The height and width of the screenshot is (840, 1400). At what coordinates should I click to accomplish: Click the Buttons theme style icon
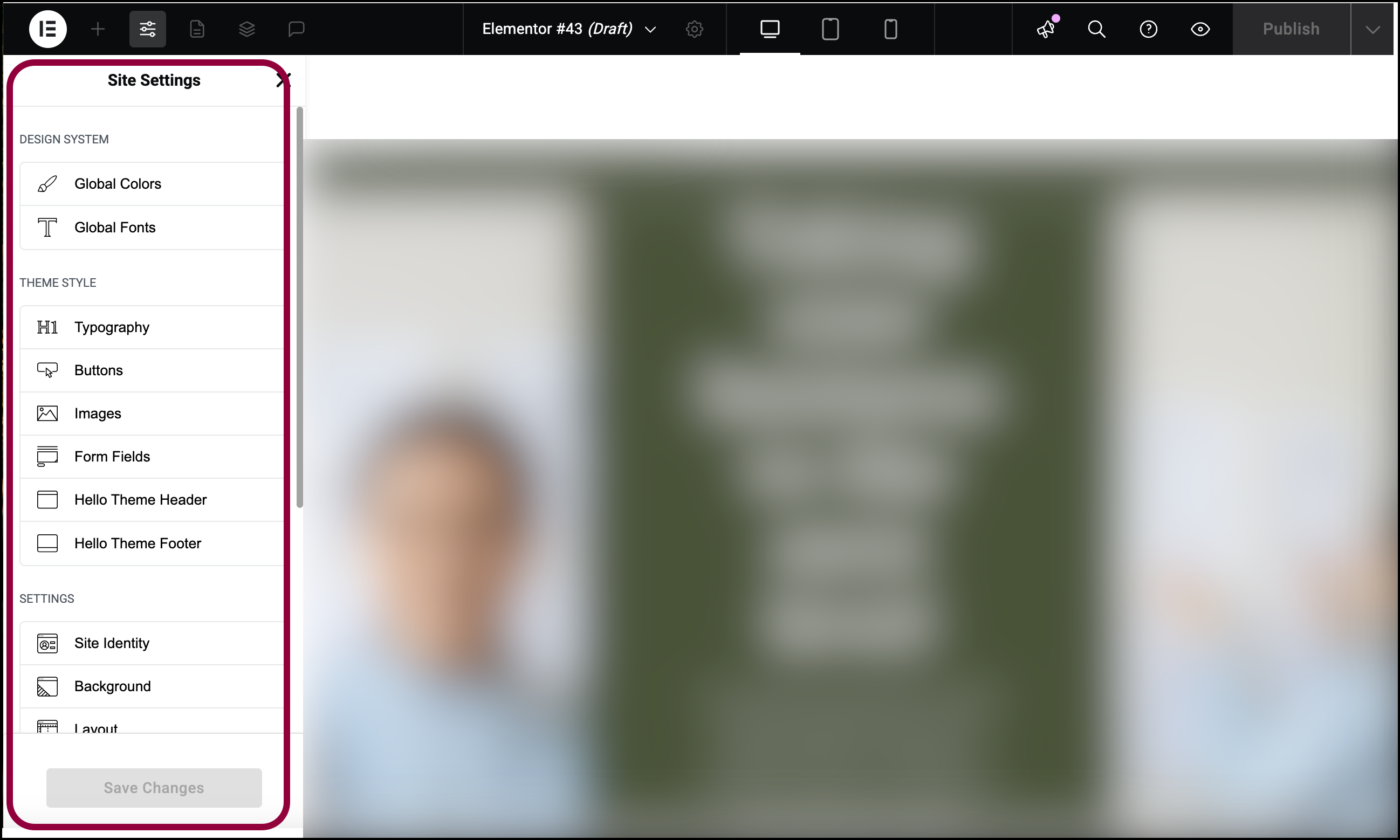pyautogui.click(x=48, y=370)
